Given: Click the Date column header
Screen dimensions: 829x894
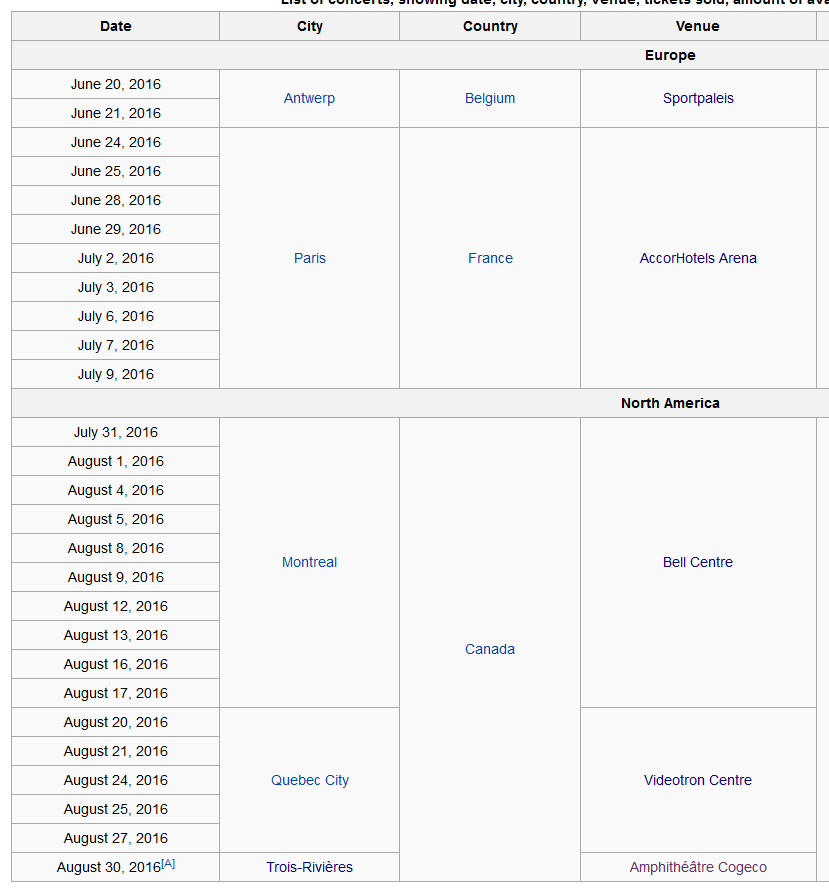Looking at the screenshot, I should (116, 26).
